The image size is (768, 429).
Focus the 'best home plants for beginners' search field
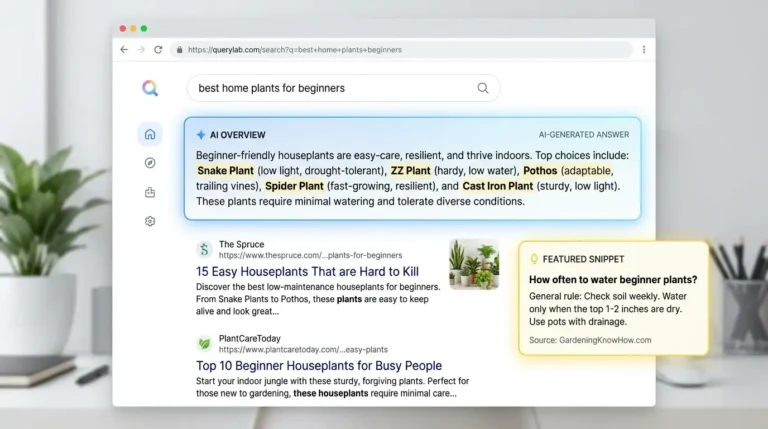pyautogui.click(x=343, y=88)
